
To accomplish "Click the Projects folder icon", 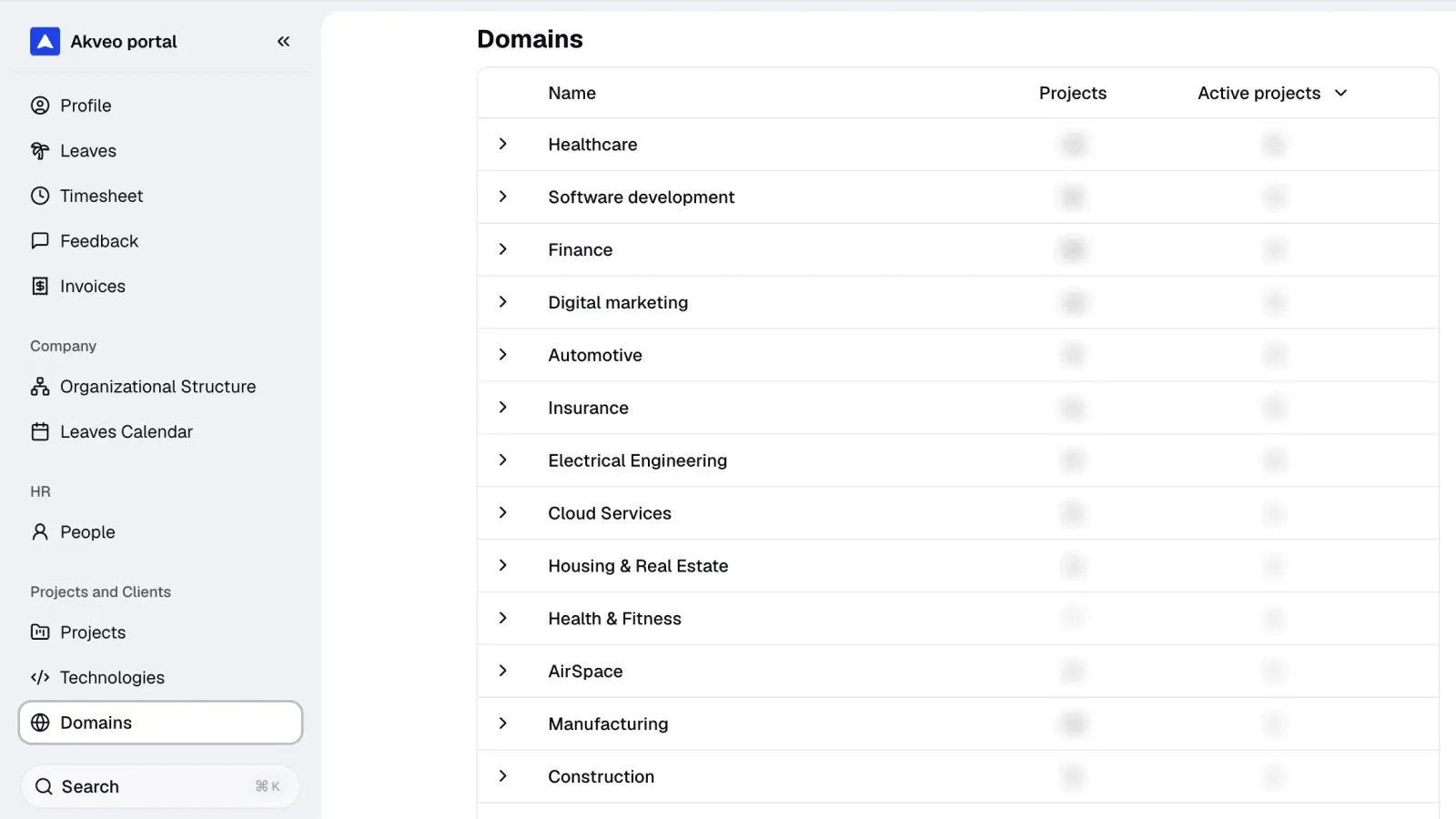I will point(40,632).
